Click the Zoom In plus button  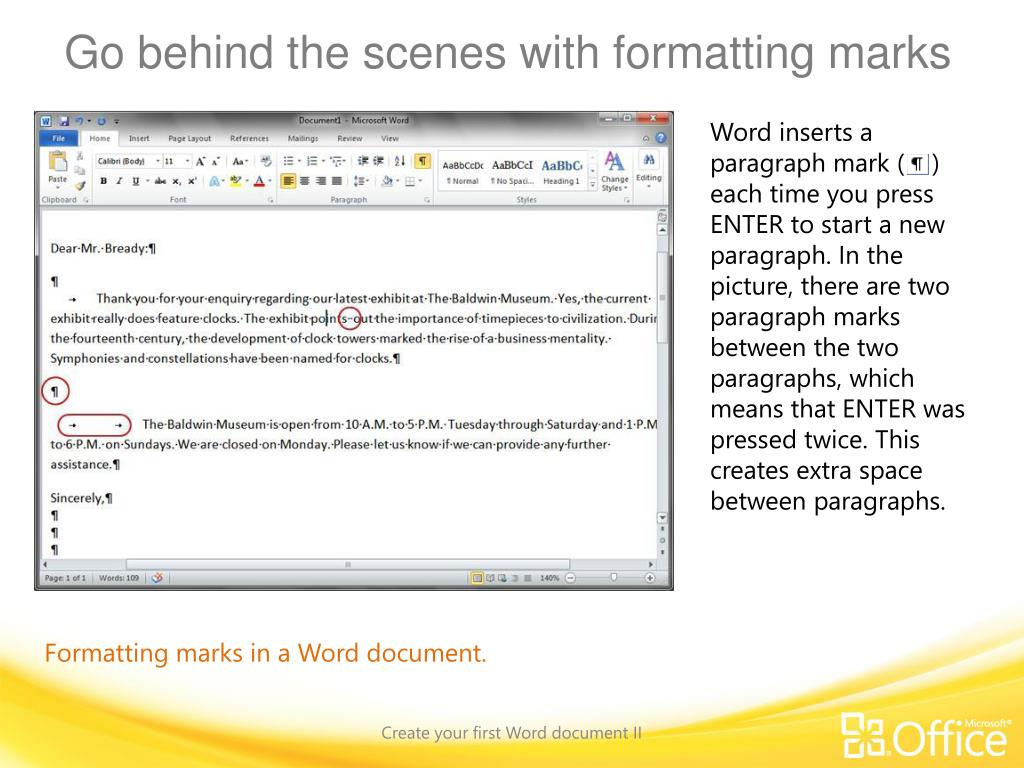pyautogui.click(x=650, y=578)
